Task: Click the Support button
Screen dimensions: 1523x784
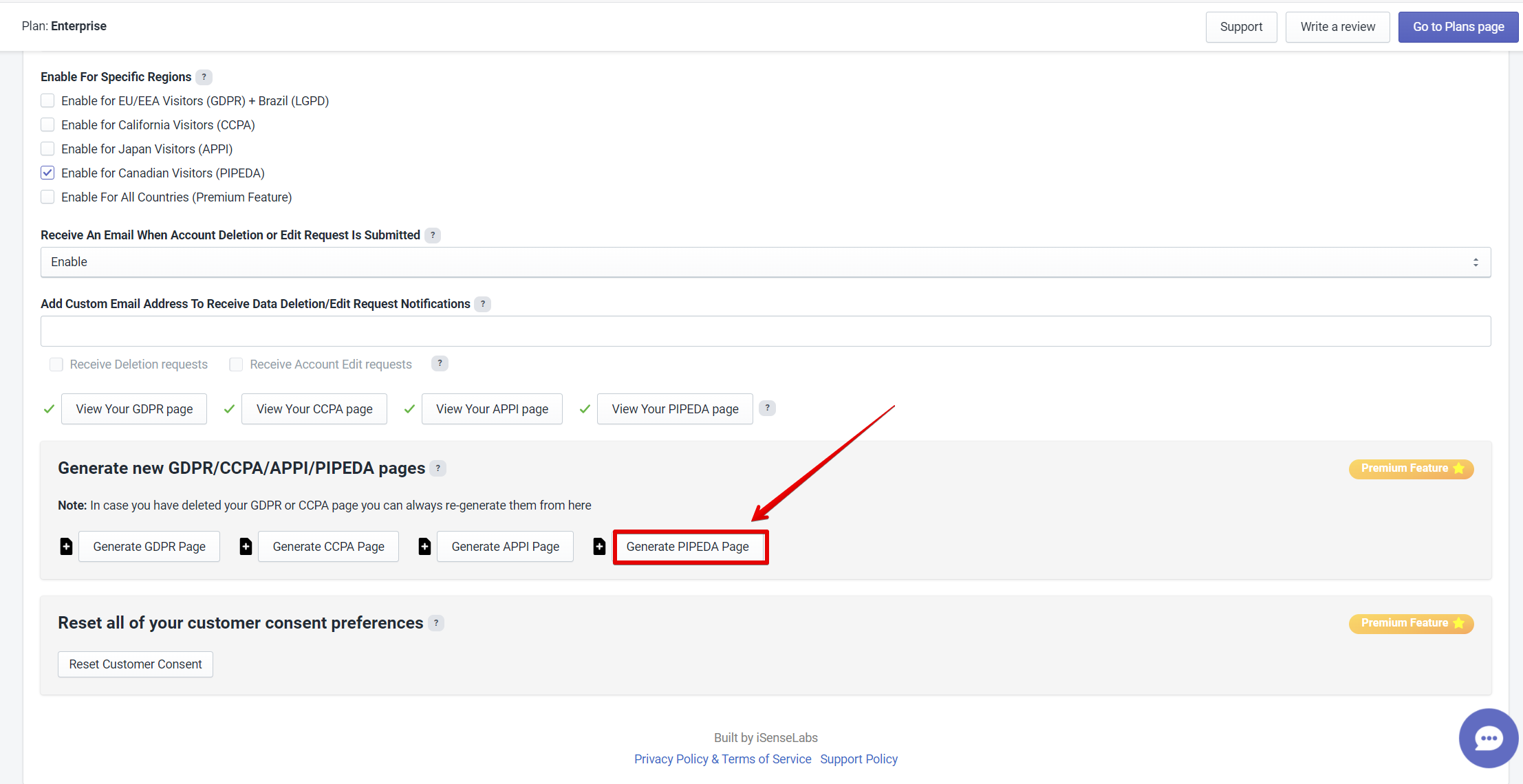Action: (1241, 27)
